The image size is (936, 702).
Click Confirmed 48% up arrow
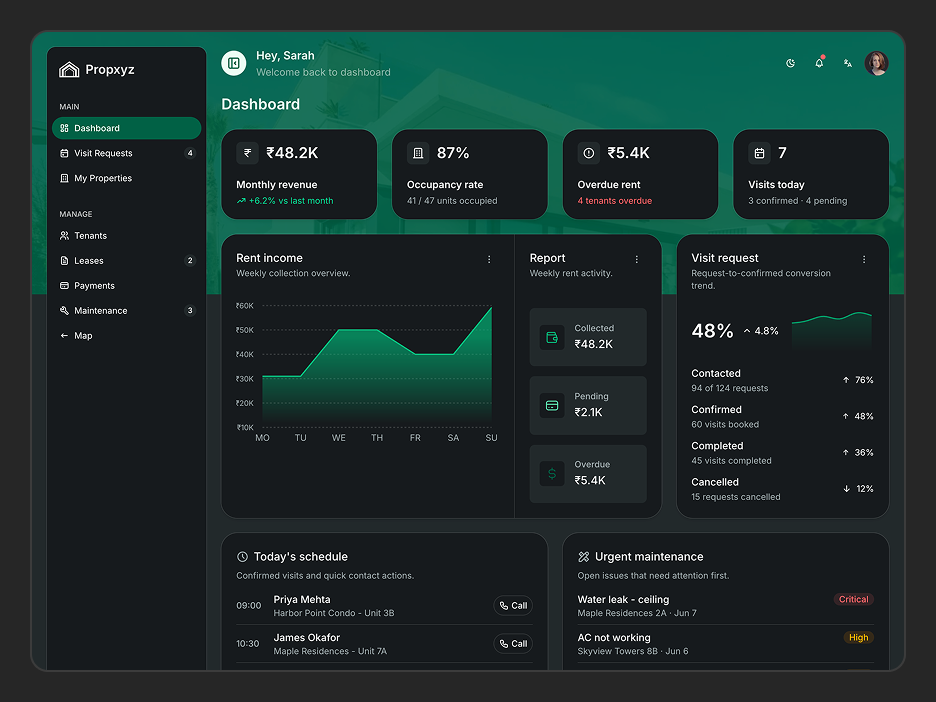[x=846, y=417]
